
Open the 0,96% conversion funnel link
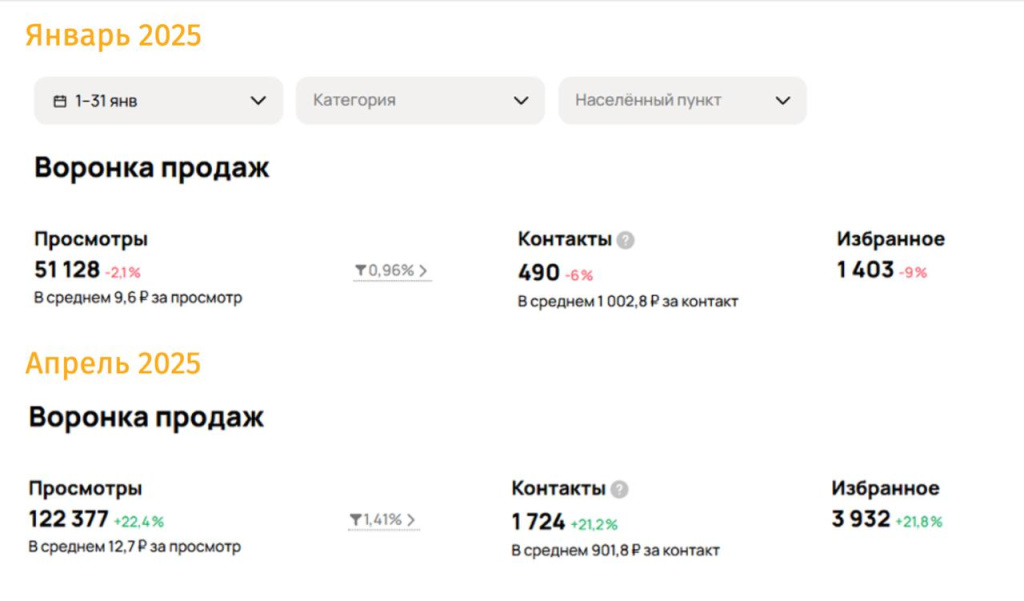coord(392,270)
